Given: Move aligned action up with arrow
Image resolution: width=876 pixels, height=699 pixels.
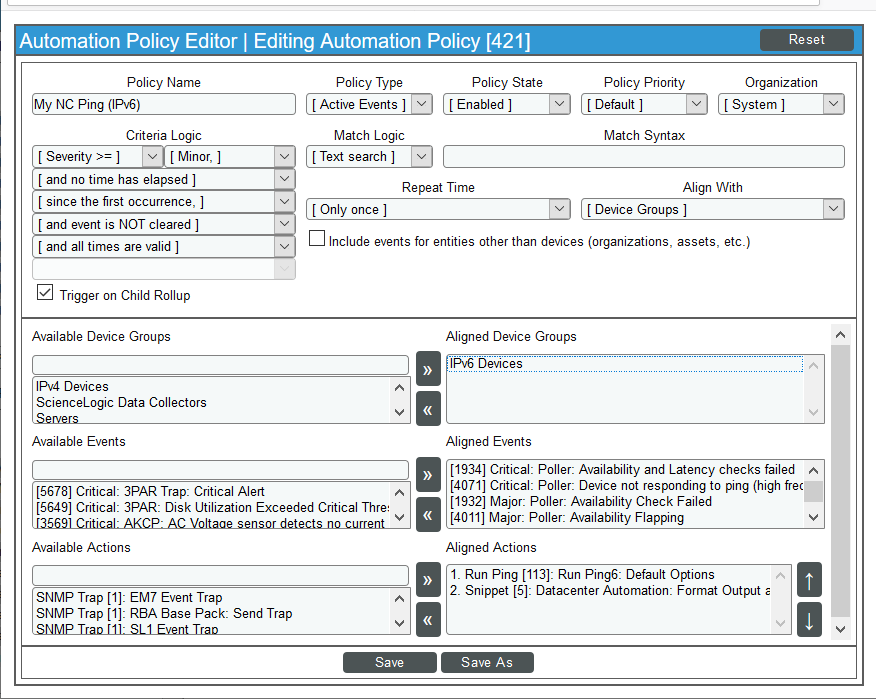Looking at the screenshot, I should (809, 580).
